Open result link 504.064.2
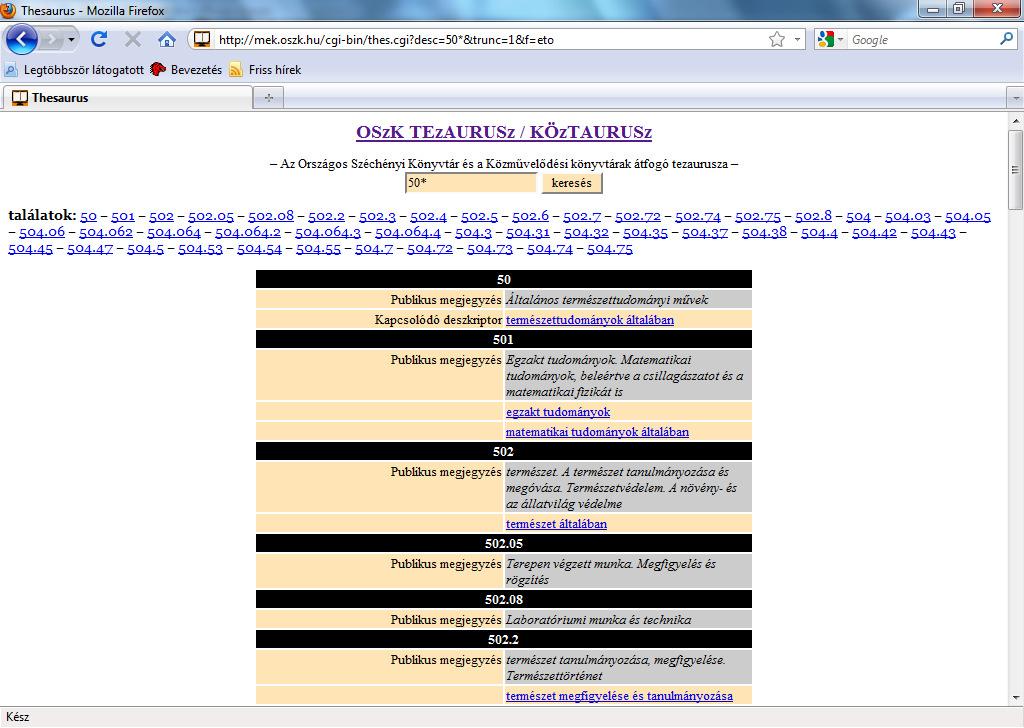 pos(248,232)
